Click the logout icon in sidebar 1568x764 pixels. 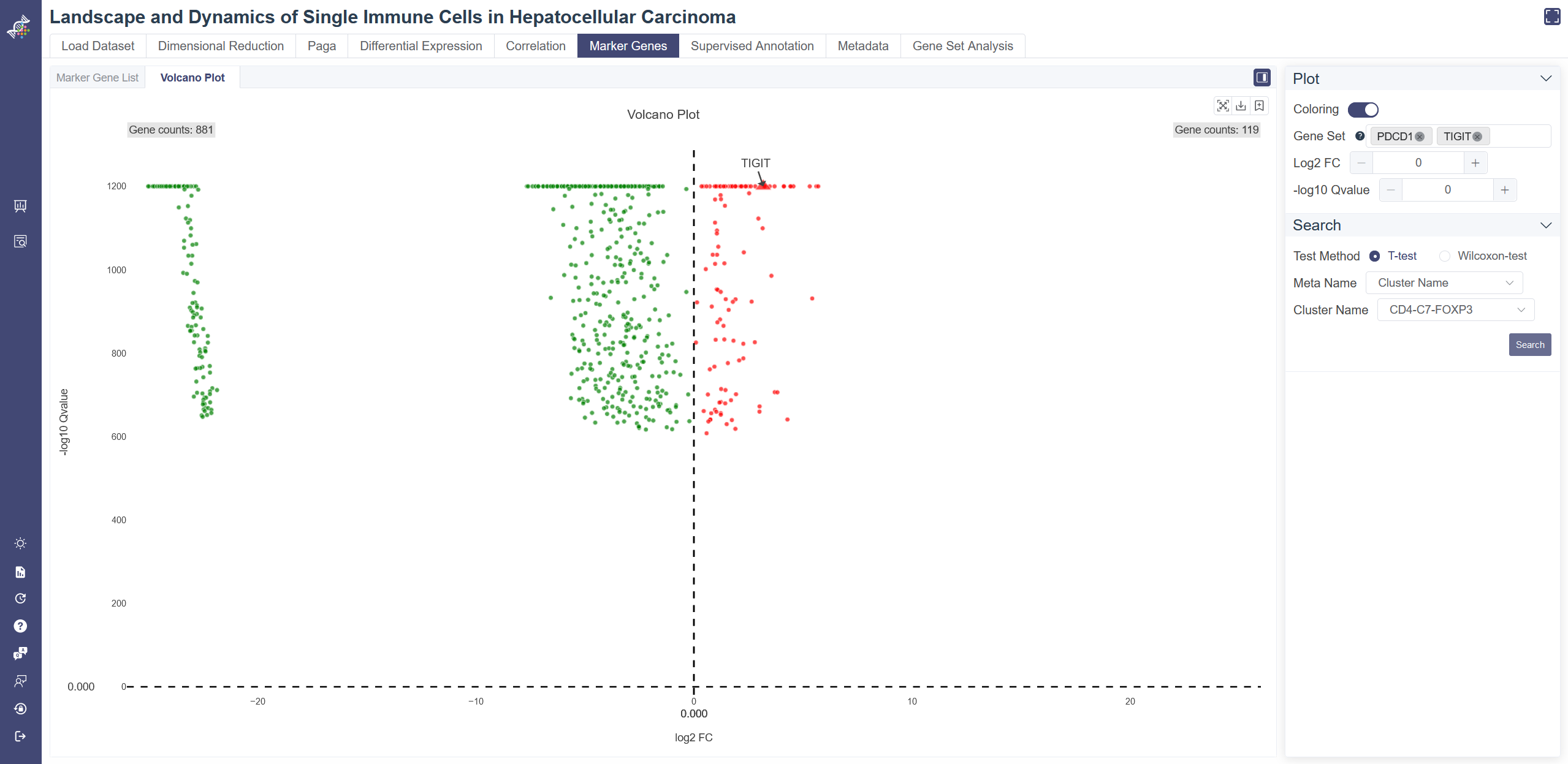pyautogui.click(x=20, y=736)
